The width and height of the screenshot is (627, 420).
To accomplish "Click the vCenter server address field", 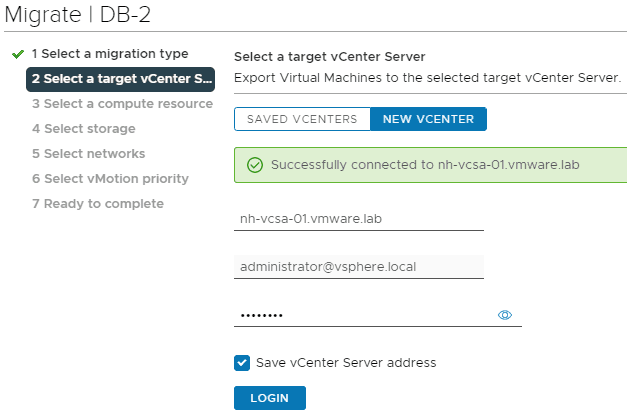I will pyautogui.click(x=358, y=218).
